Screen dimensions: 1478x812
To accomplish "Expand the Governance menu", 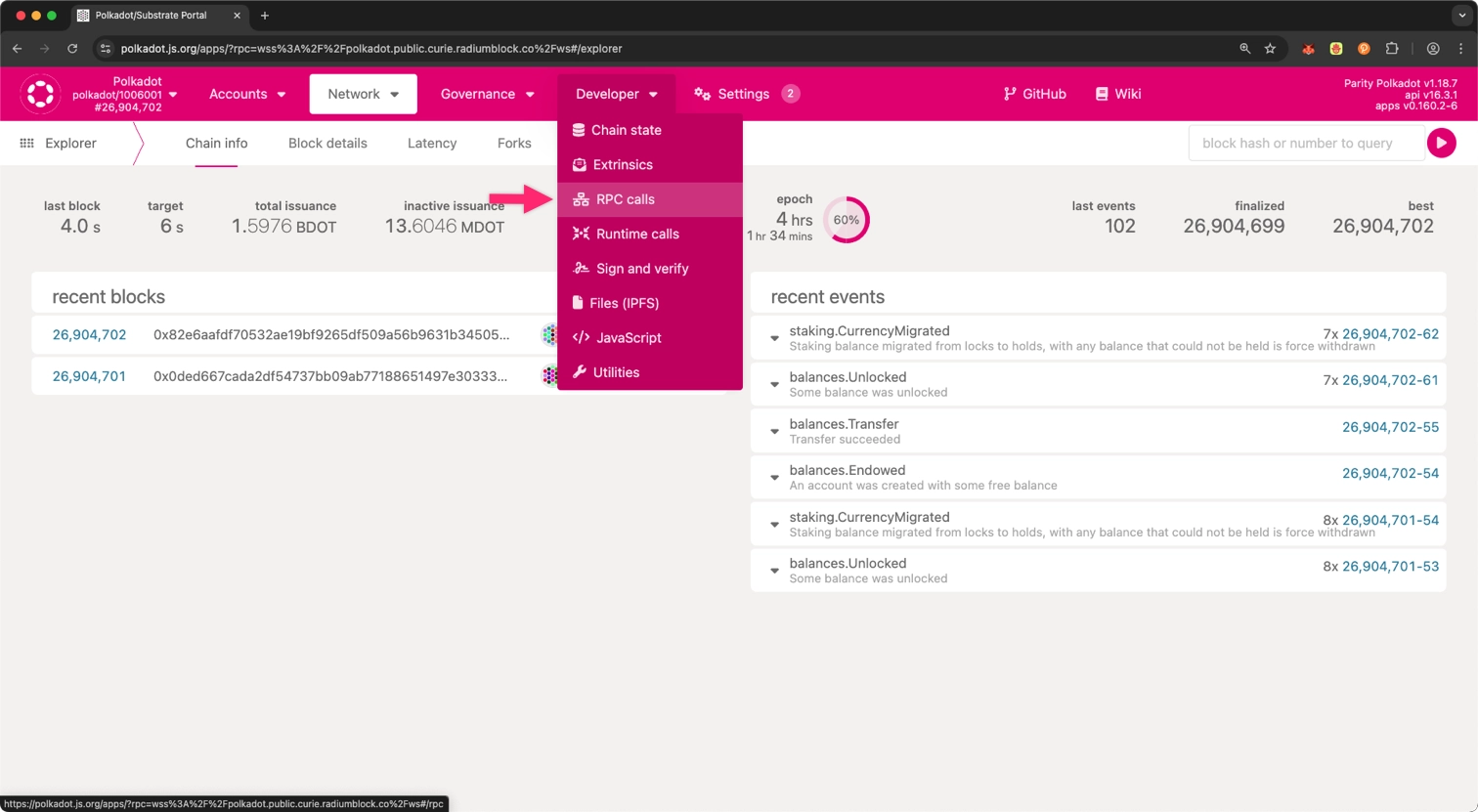I will pos(488,94).
